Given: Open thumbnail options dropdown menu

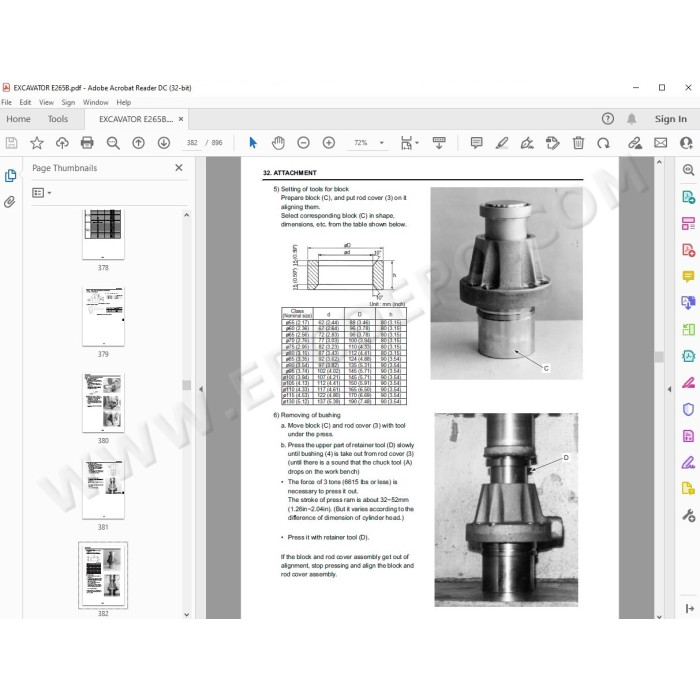Looking at the screenshot, I should tap(42, 193).
